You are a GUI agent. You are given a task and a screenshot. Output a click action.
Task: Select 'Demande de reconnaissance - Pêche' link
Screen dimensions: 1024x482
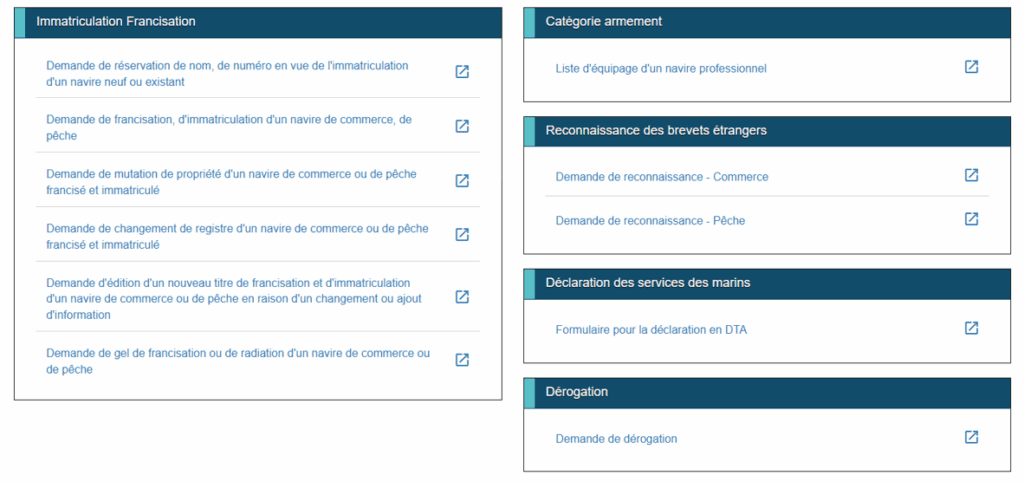pos(650,220)
